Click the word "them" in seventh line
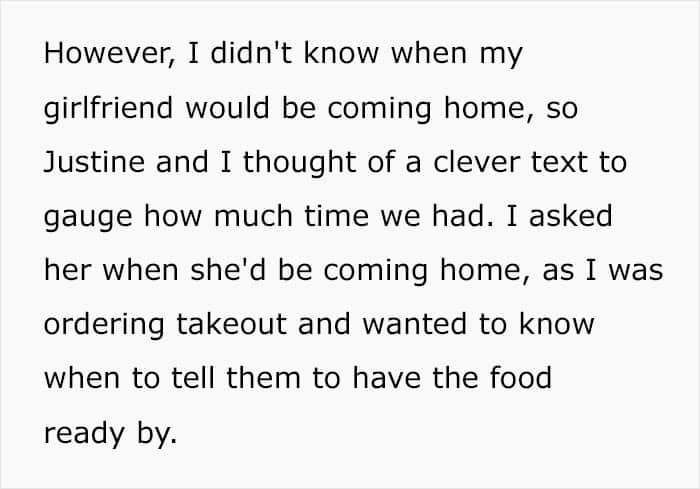Screen dimensions: 700x489 [263, 378]
